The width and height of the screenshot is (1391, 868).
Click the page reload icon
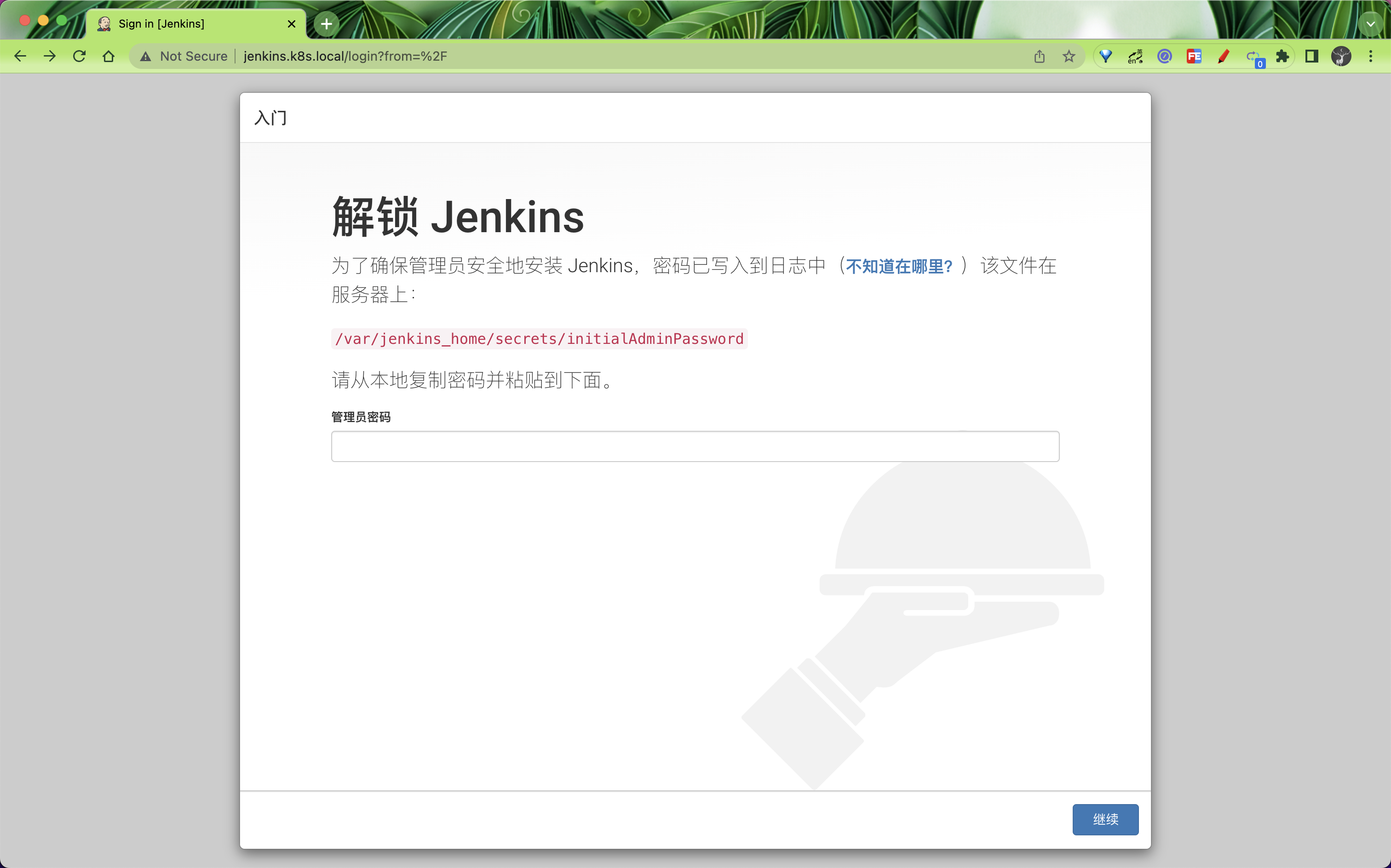coord(79,56)
